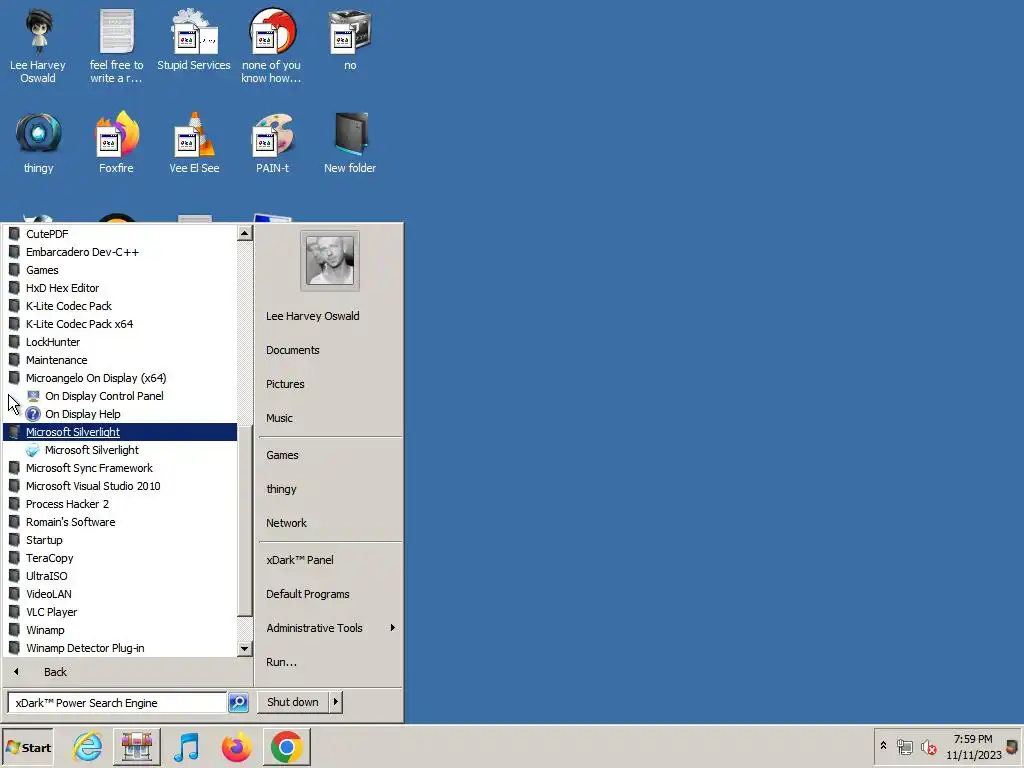Click the Shut down button
Image resolution: width=1024 pixels, height=768 pixels.
tap(293, 702)
